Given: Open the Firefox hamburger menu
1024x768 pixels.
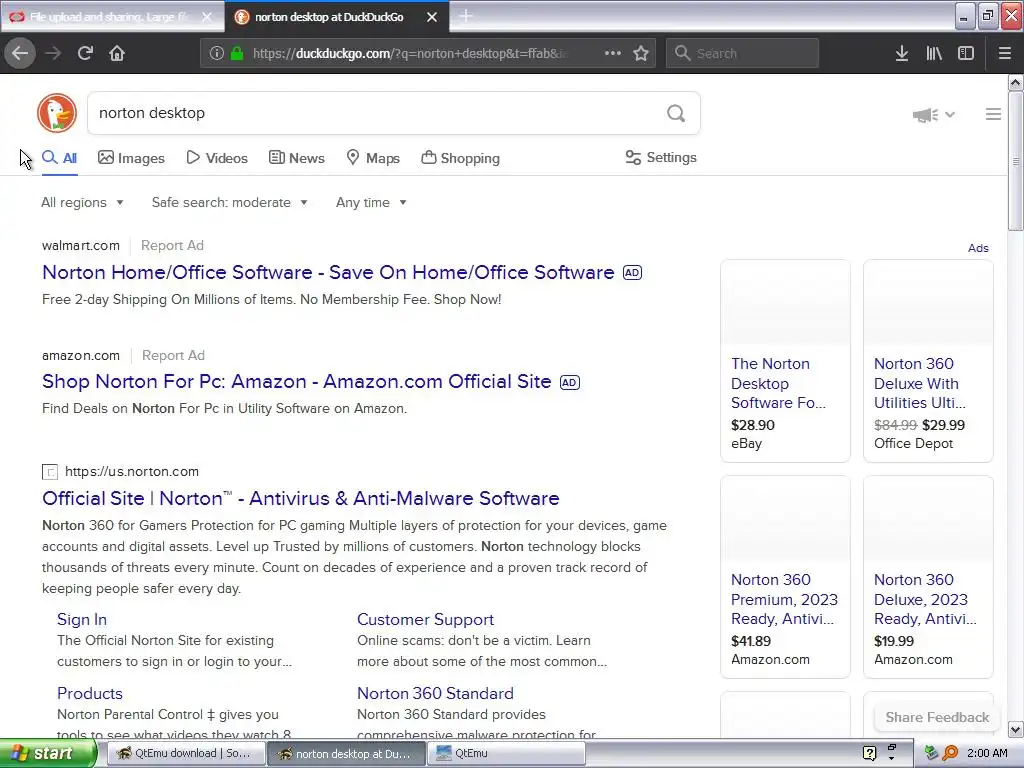Looking at the screenshot, I should pos(1005,53).
